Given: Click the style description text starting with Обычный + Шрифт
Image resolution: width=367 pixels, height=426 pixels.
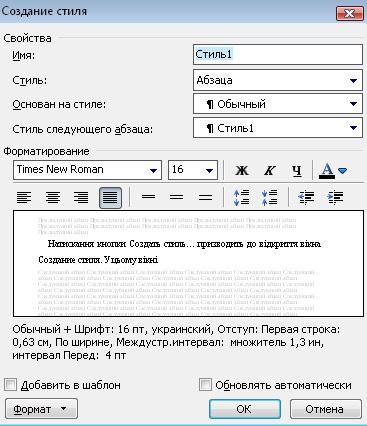Looking at the screenshot, I should [x=176, y=342].
